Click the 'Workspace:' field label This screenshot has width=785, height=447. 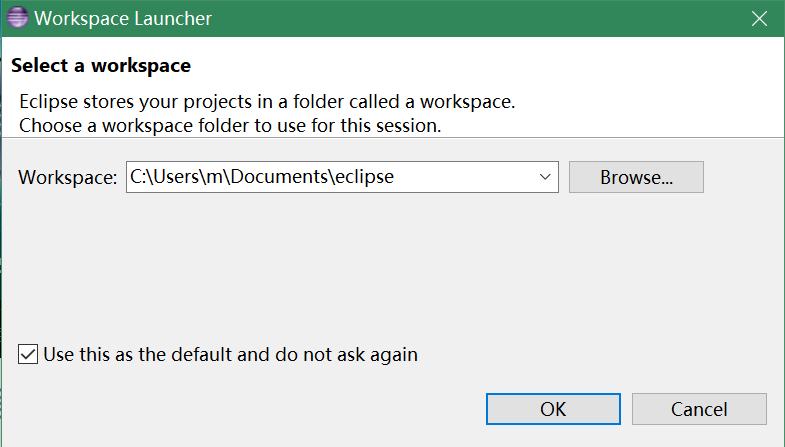point(68,178)
